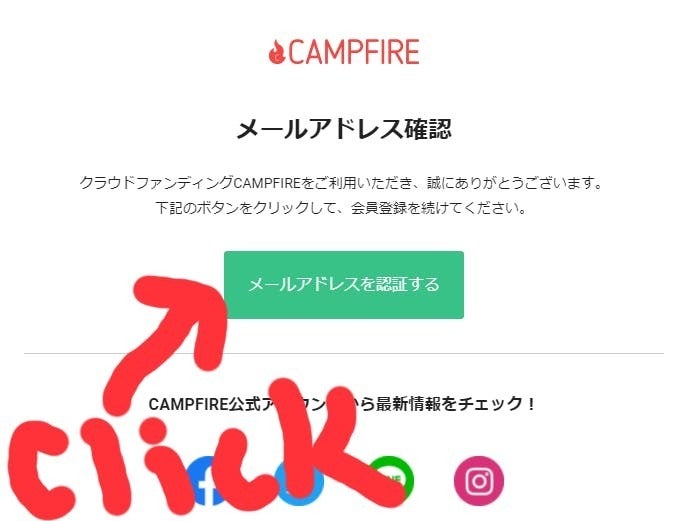Open the Instagram official account icon
687x521 pixels.
coord(479,481)
